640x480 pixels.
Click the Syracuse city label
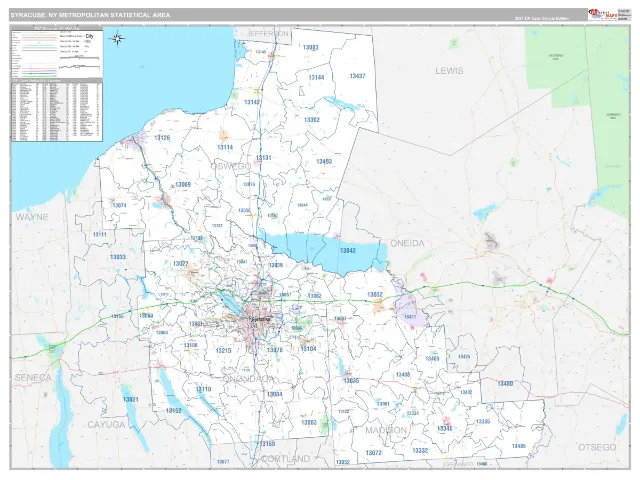(261, 319)
